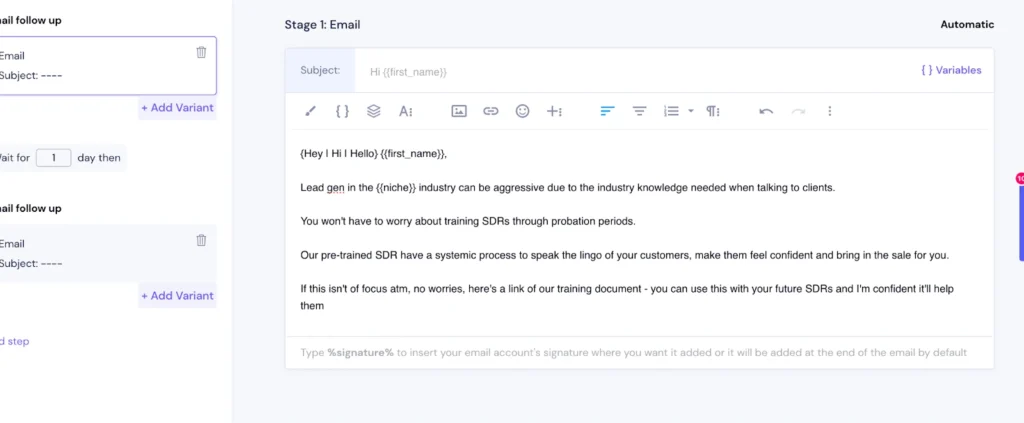
Task: Select the second Email follow-up card
Action: pos(100,253)
